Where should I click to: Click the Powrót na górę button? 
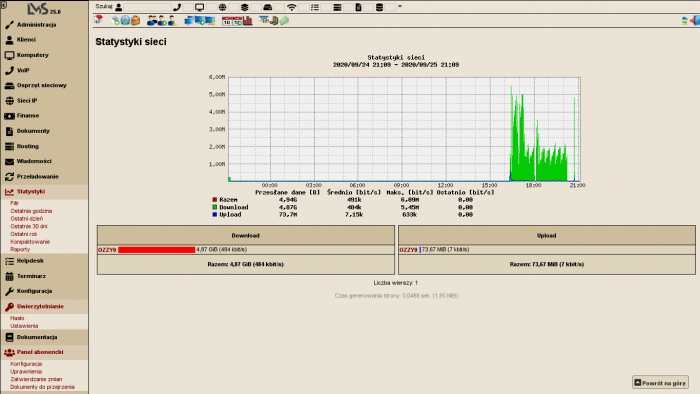[660, 382]
